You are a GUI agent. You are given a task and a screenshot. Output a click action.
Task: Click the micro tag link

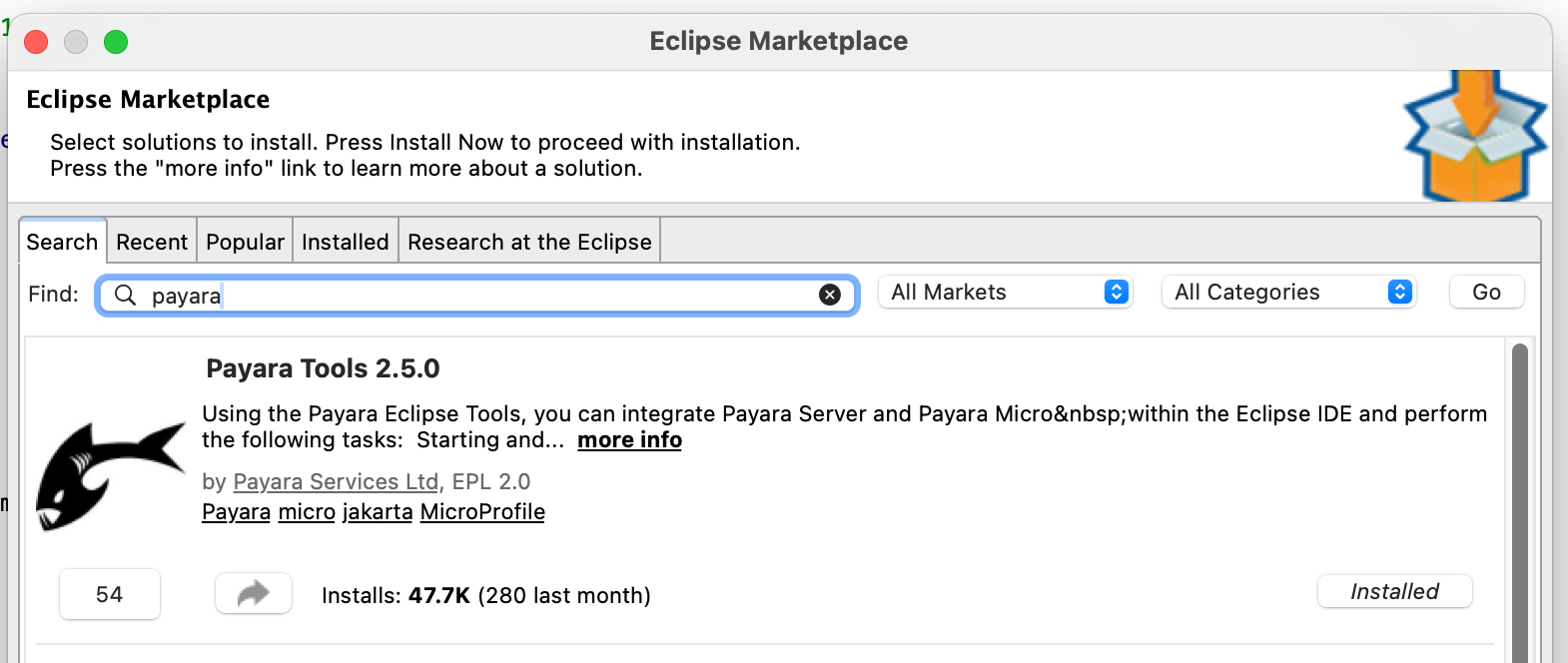click(307, 511)
